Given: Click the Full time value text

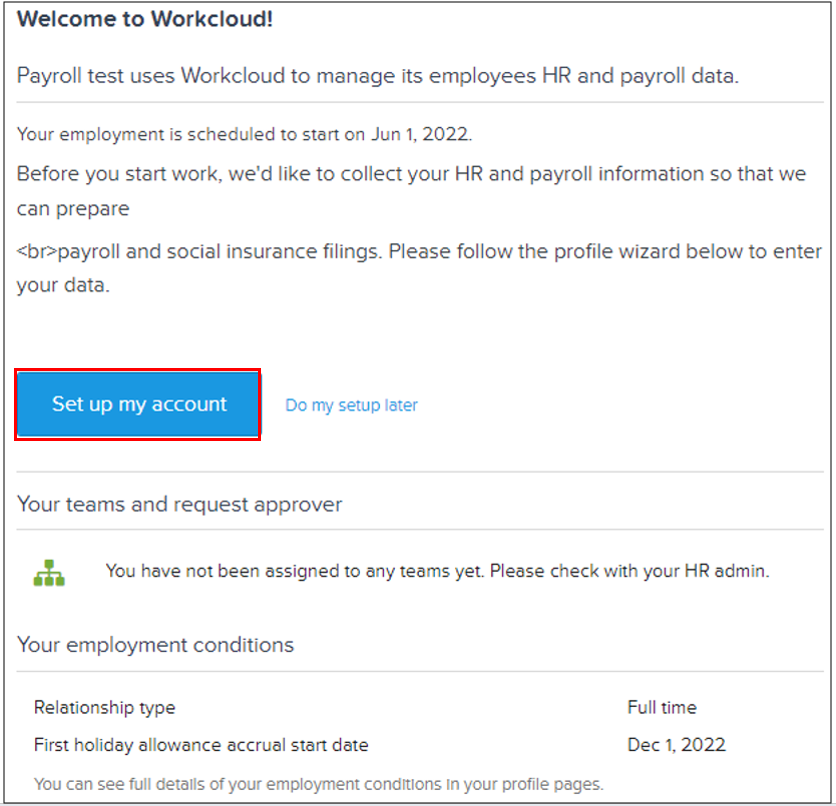Looking at the screenshot, I should click(x=662, y=707).
